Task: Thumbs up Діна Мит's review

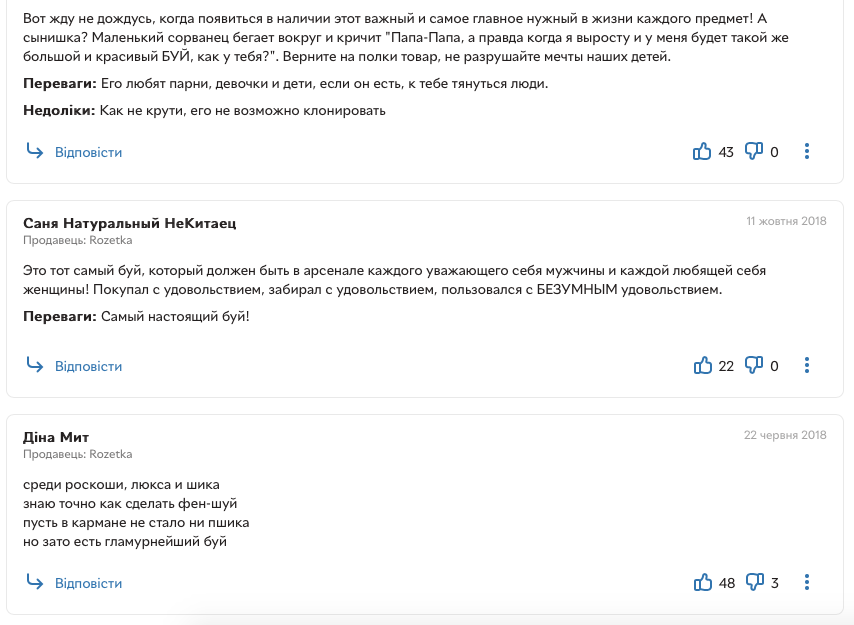Action: tap(703, 583)
